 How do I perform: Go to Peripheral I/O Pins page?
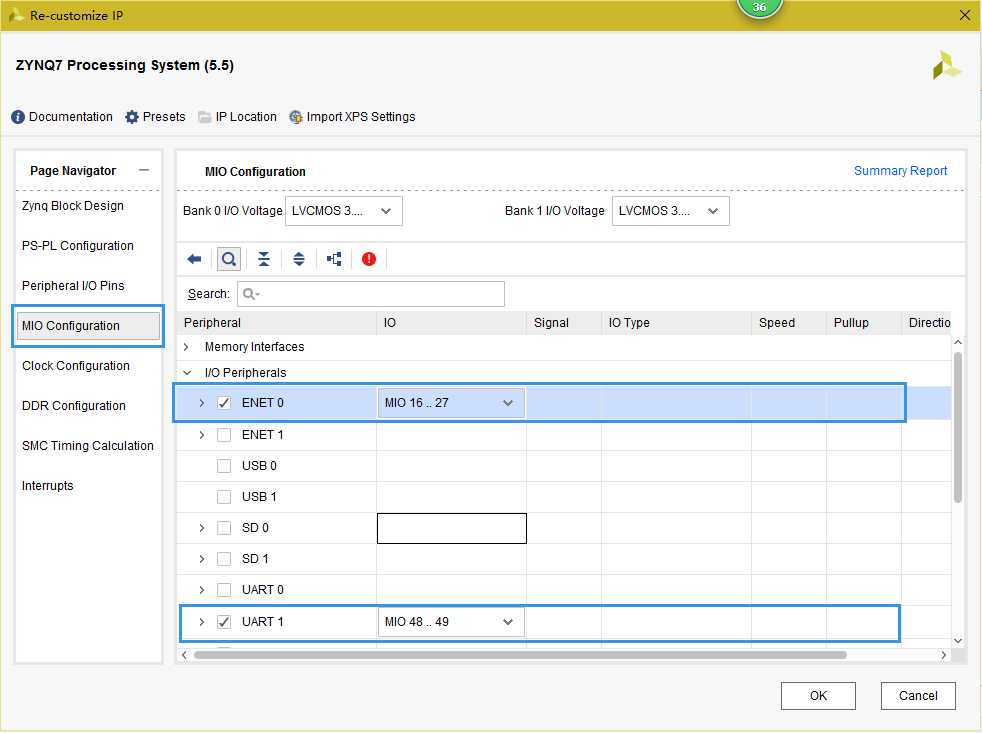[73, 286]
